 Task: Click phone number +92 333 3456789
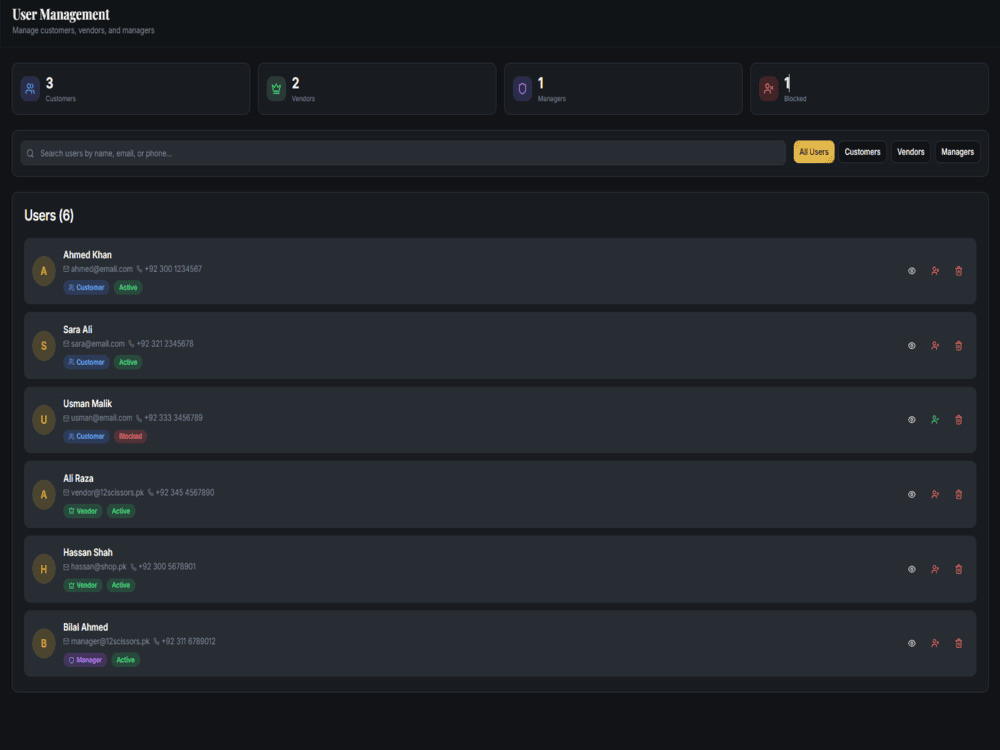point(173,418)
